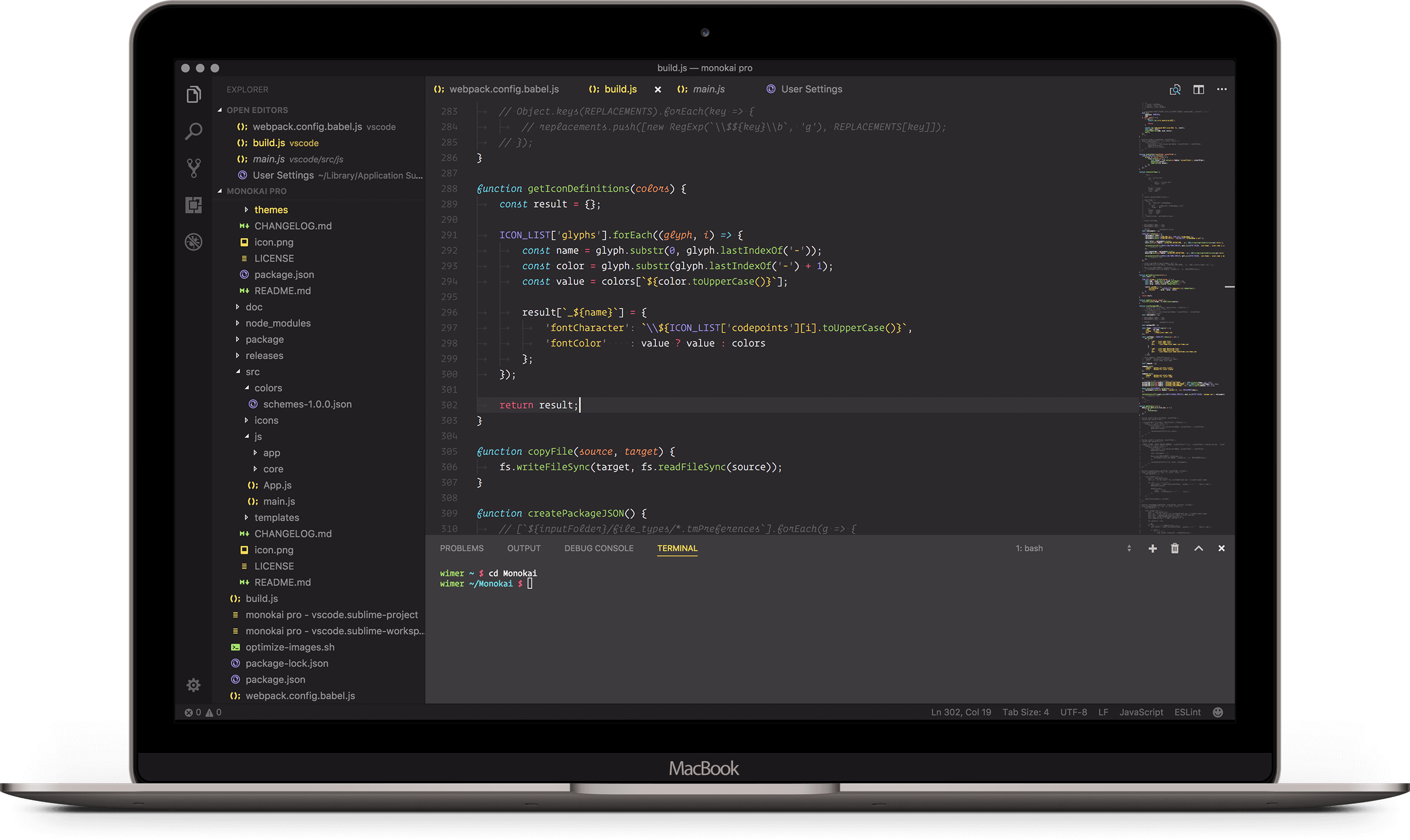Image resolution: width=1410 pixels, height=840 pixels.
Task: Open the Debug view icon
Action: [193, 242]
